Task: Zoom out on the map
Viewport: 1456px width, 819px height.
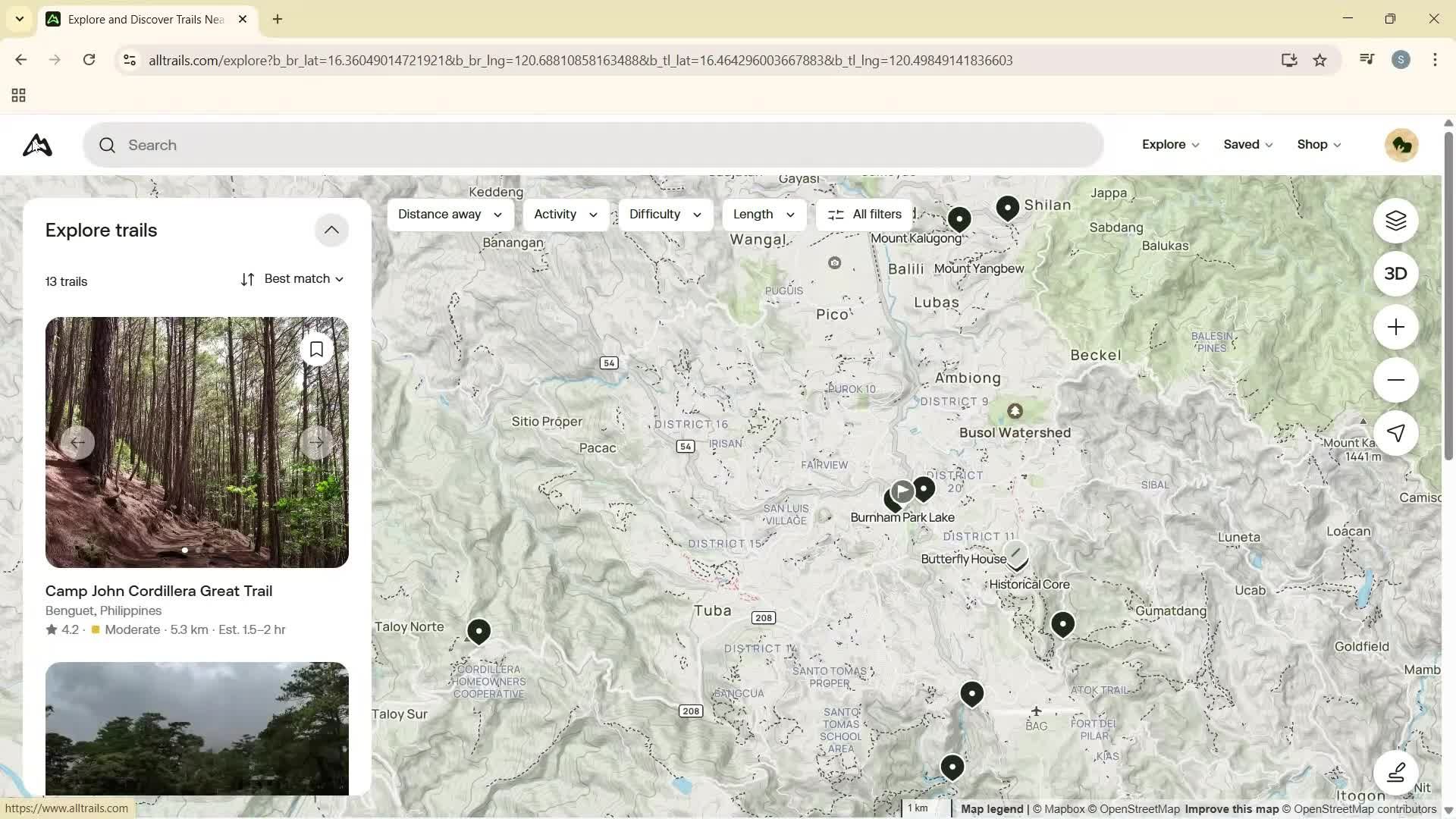Action: [1395, 380]
